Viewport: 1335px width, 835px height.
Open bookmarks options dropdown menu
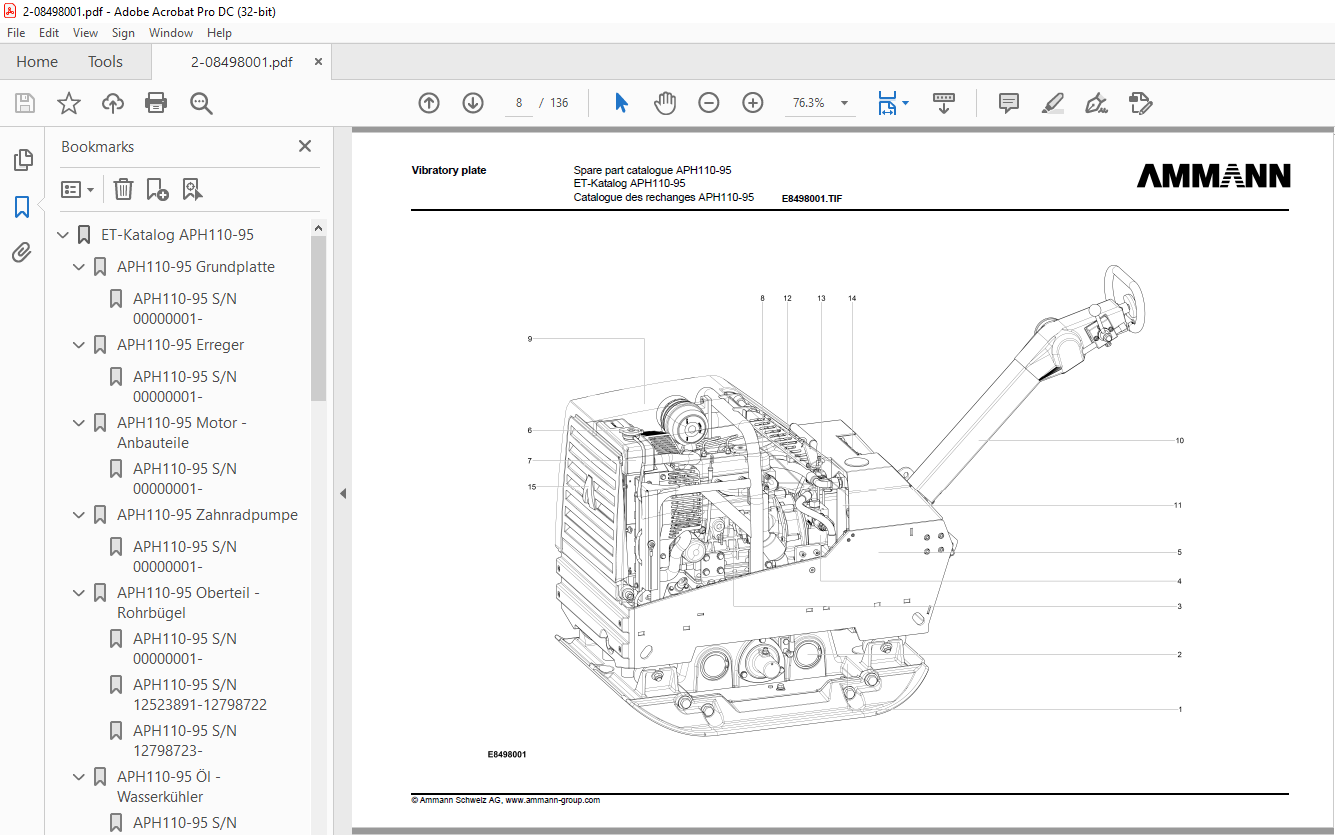[77, 189]
